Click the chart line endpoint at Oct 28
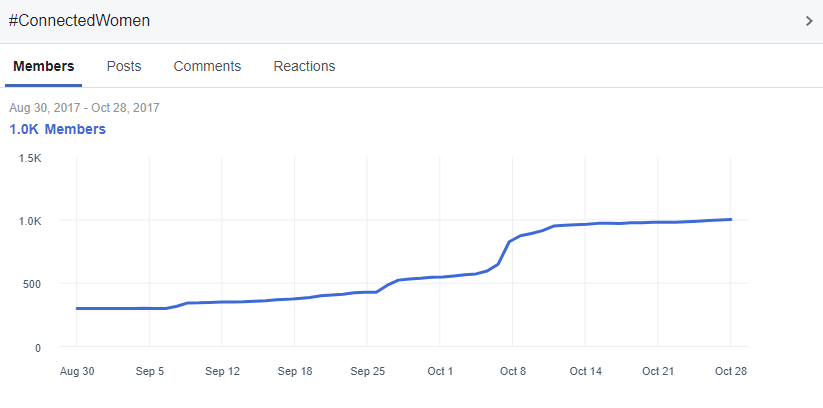This screenshot has width=823, height=408. 731,219
